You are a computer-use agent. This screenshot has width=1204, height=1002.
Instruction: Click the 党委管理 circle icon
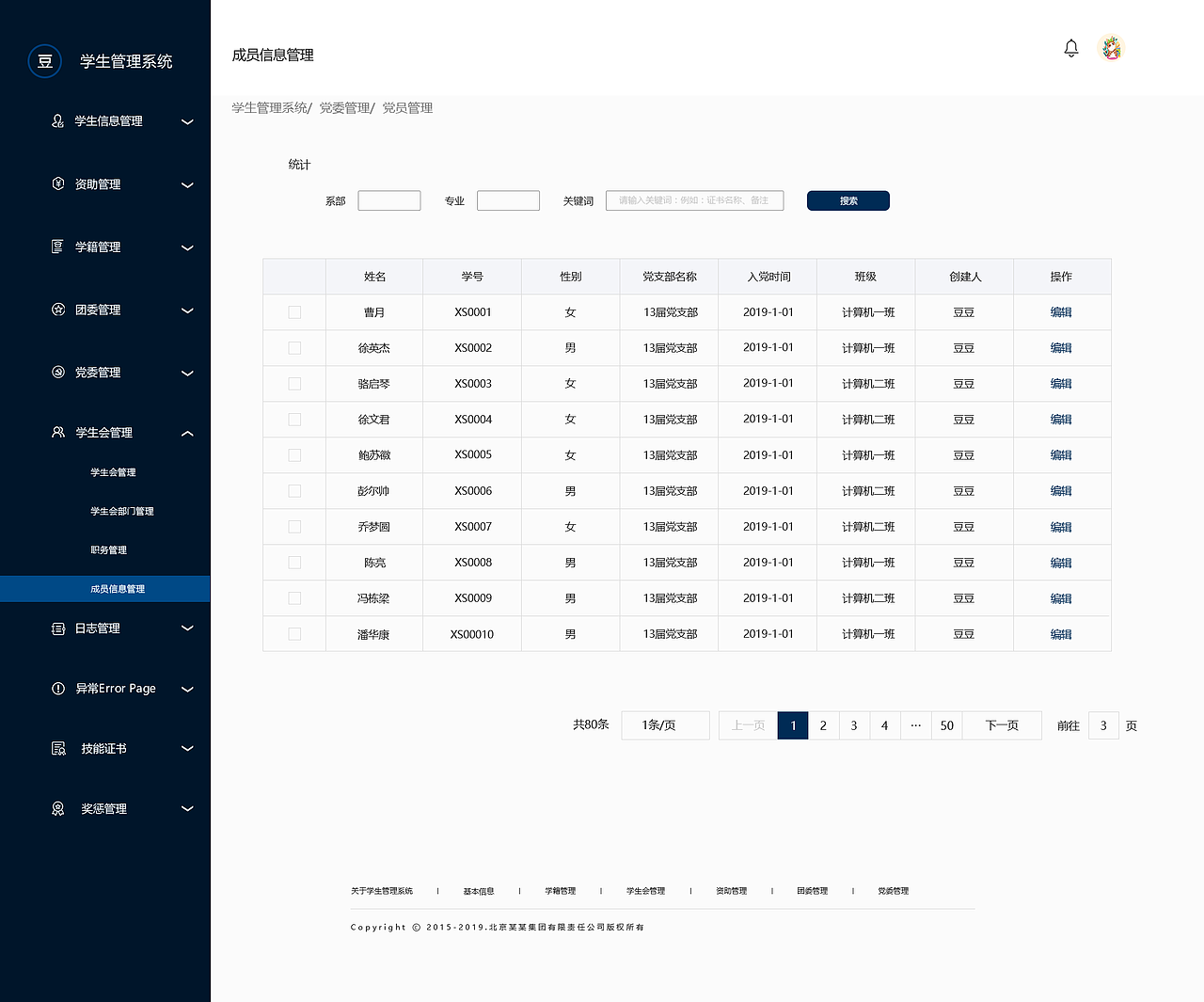[58, 373]
